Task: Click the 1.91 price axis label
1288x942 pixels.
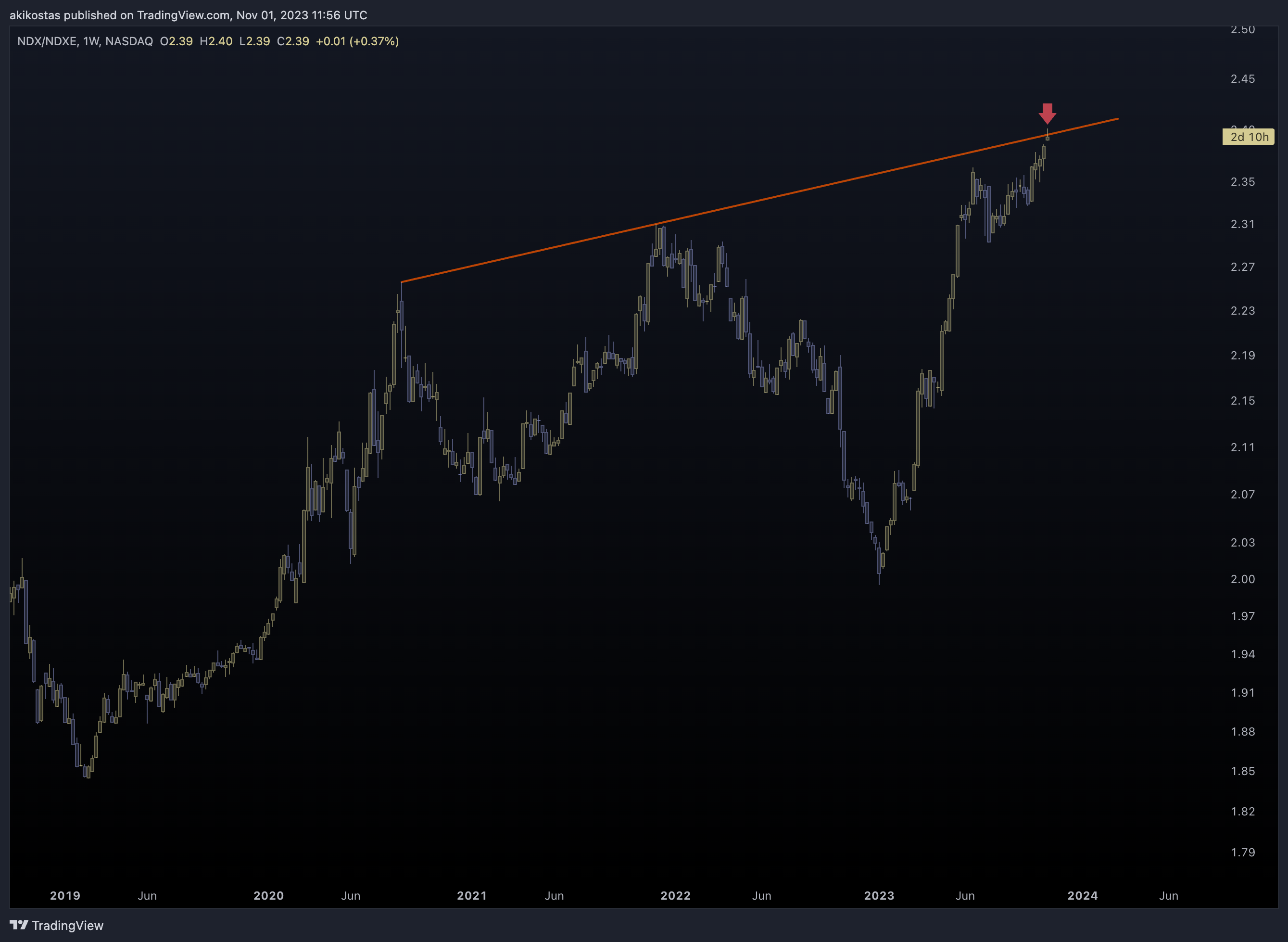Action: click(1242, 693)
